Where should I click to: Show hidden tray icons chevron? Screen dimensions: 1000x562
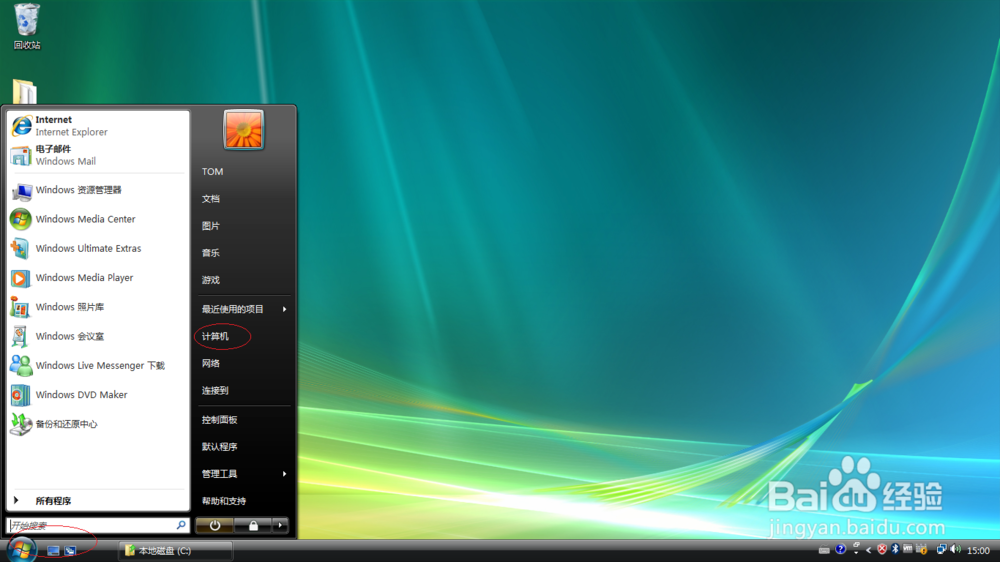tap(868, 550)
